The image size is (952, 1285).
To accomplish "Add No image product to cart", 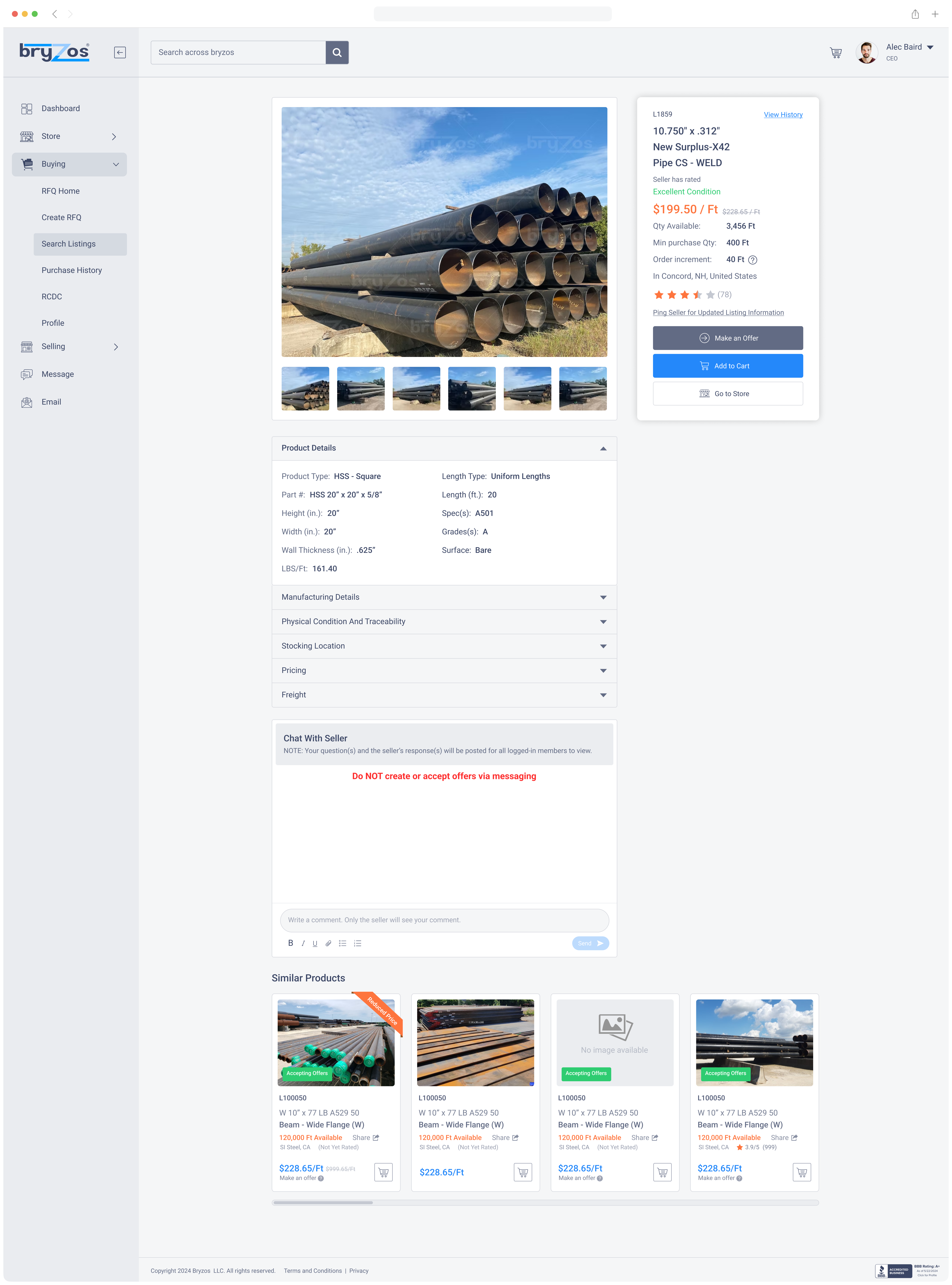I will point(662,1172).
